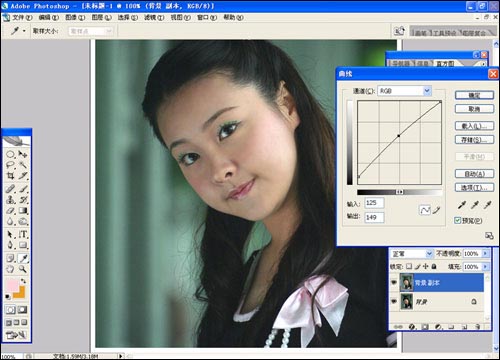Select the History Brush tool
This screenshot has height=360, width=500.
[x=23, y=200]
